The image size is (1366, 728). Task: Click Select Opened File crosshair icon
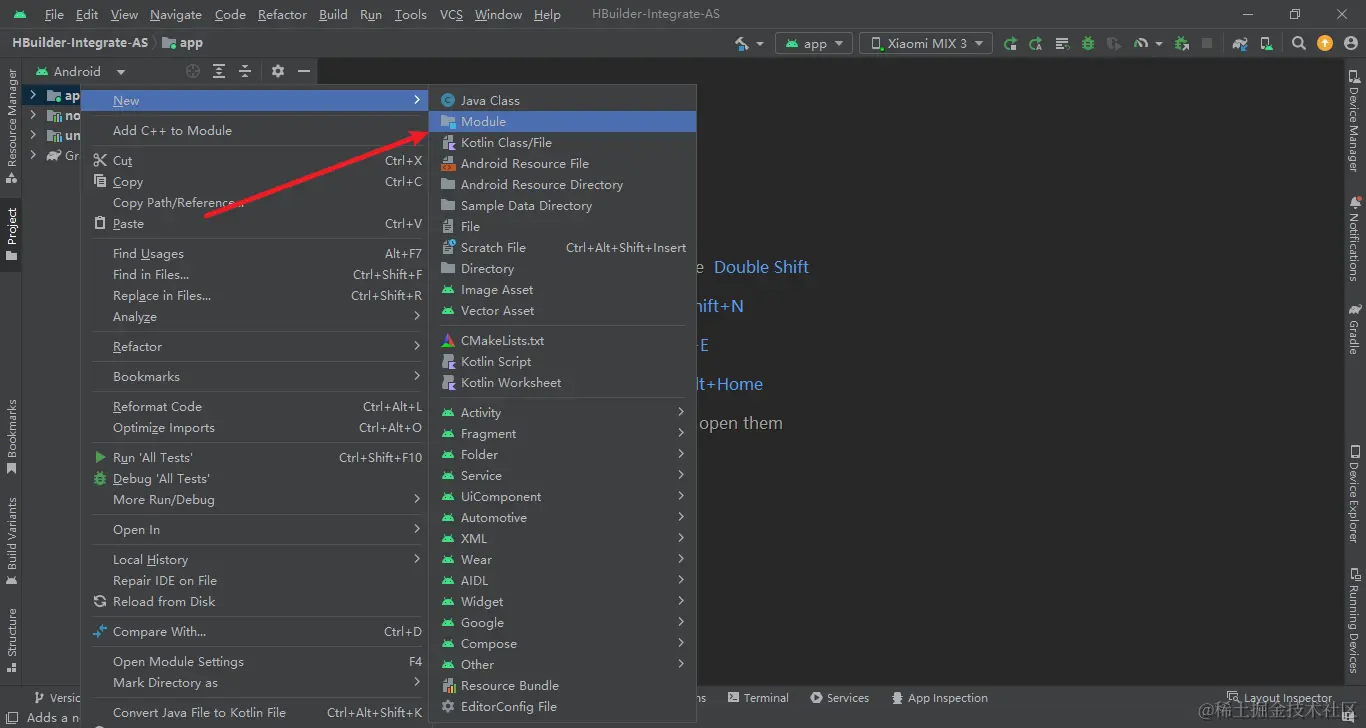[x=193, y=71]
